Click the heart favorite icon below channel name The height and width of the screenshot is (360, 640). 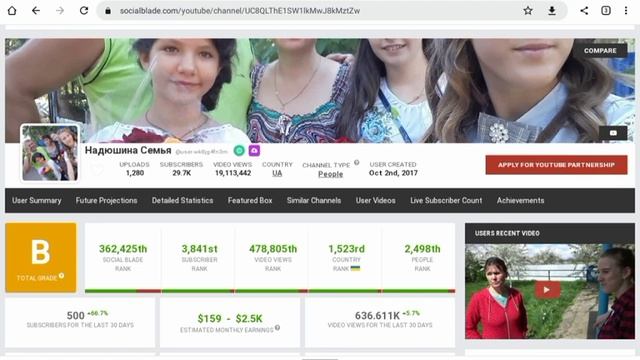[97, 169]
